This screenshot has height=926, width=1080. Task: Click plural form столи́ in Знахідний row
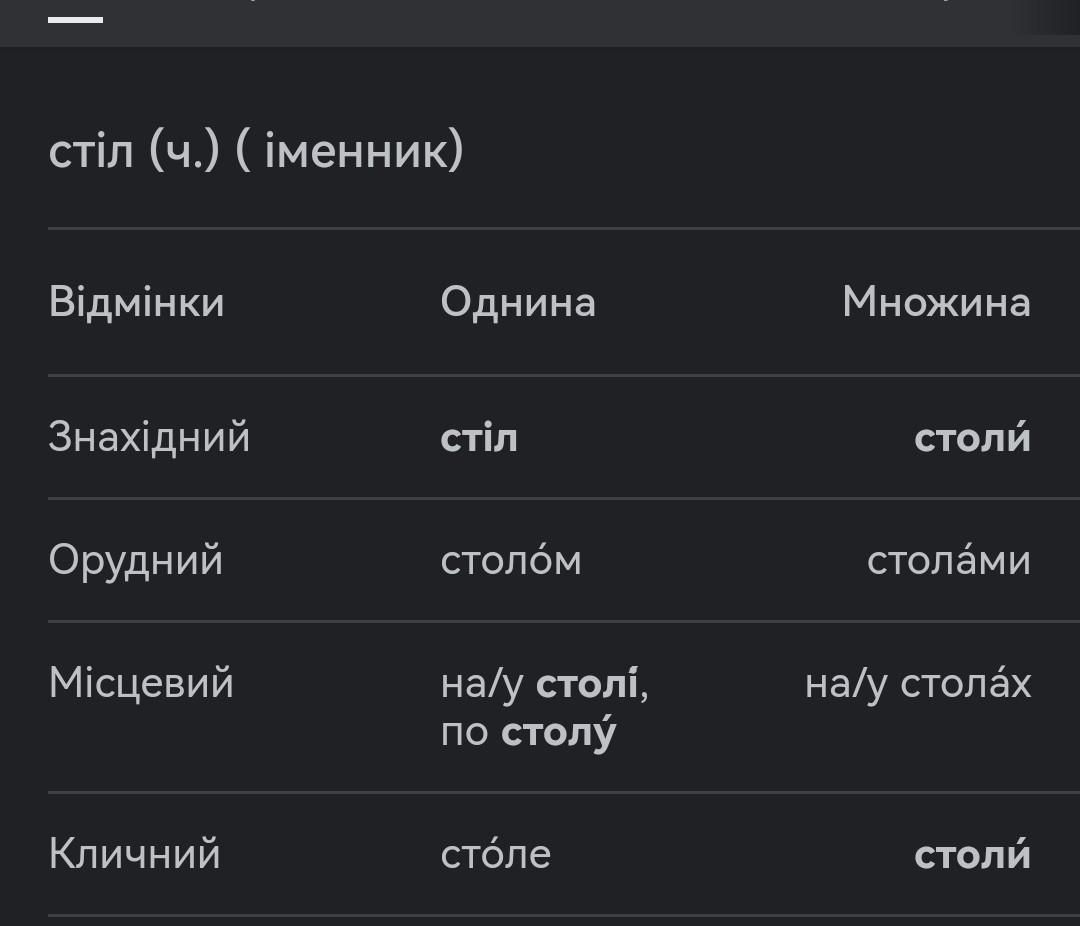[x=973, y=437]
